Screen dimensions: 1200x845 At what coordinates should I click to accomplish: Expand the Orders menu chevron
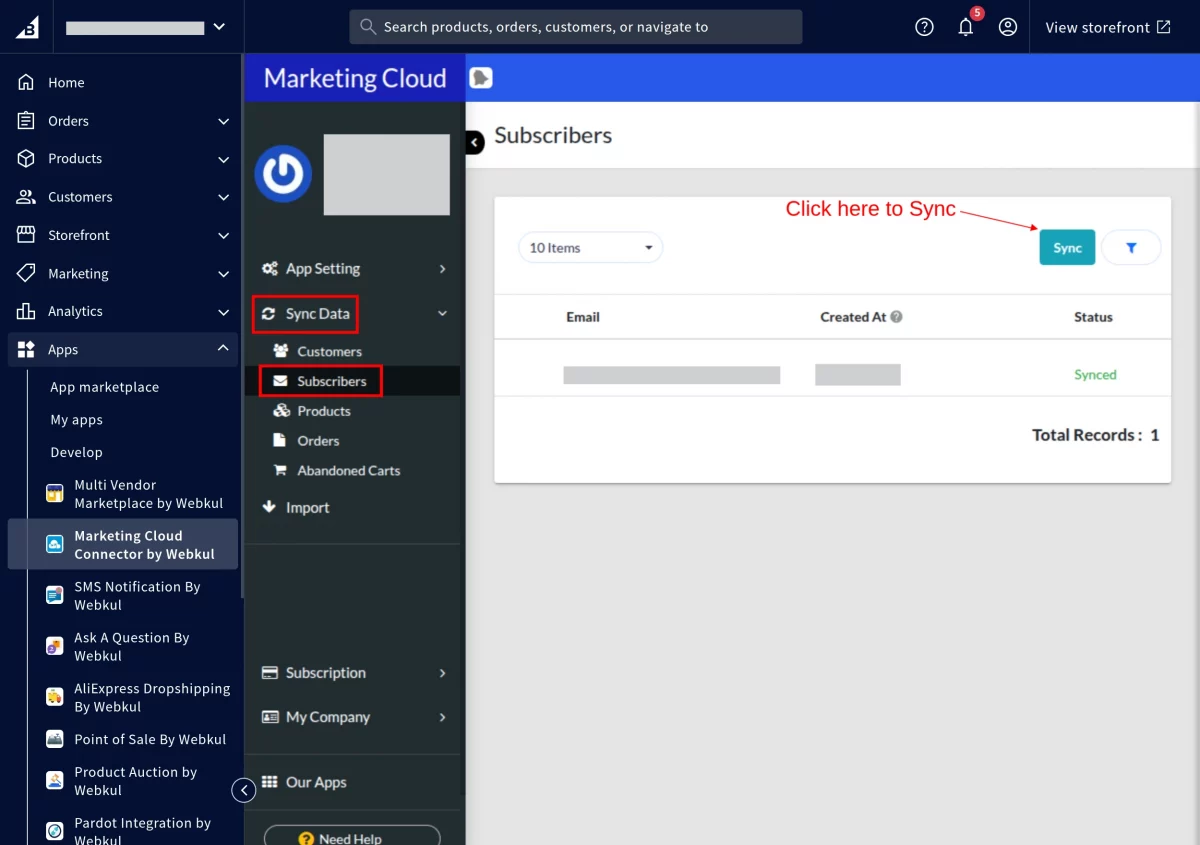tap(223, 121)
